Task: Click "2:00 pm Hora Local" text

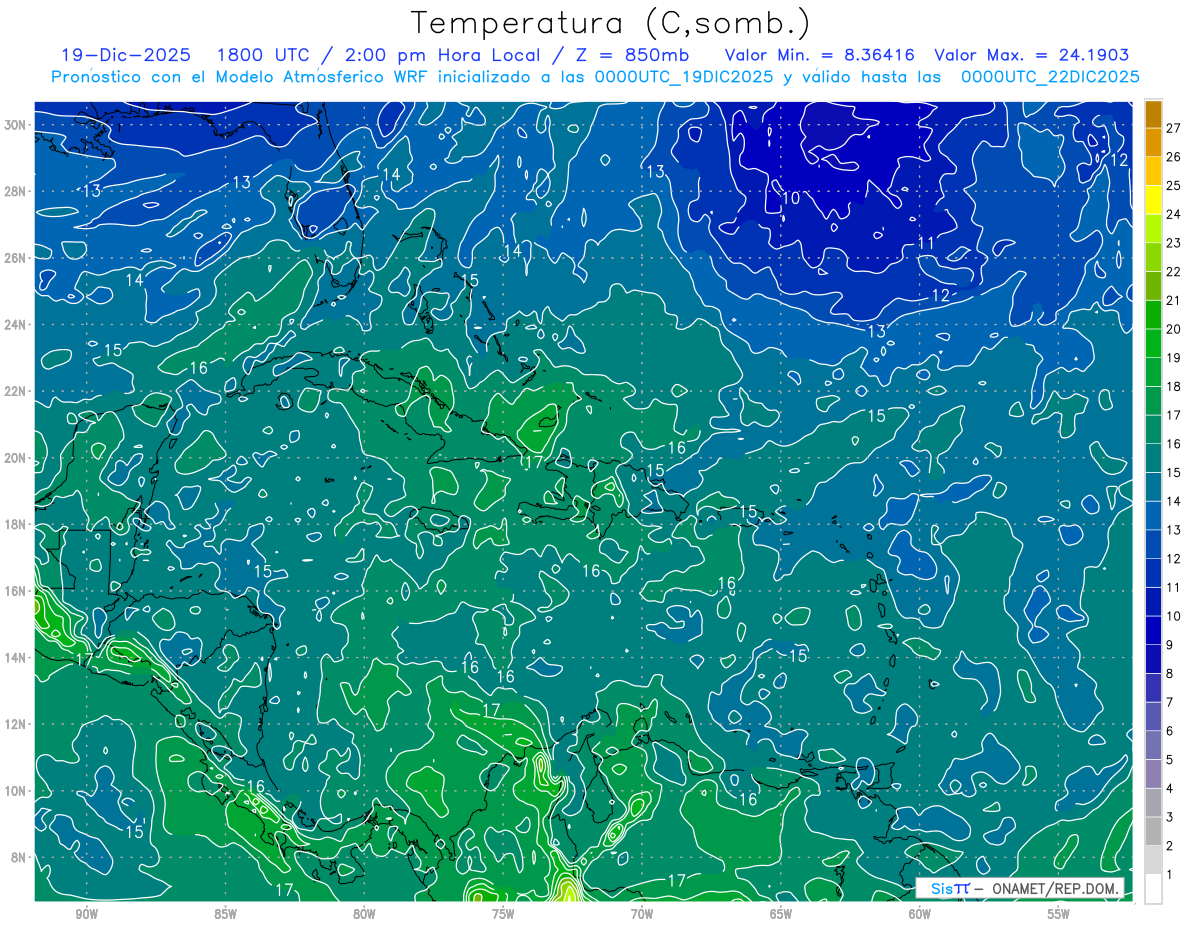Action: click(443, 55)
